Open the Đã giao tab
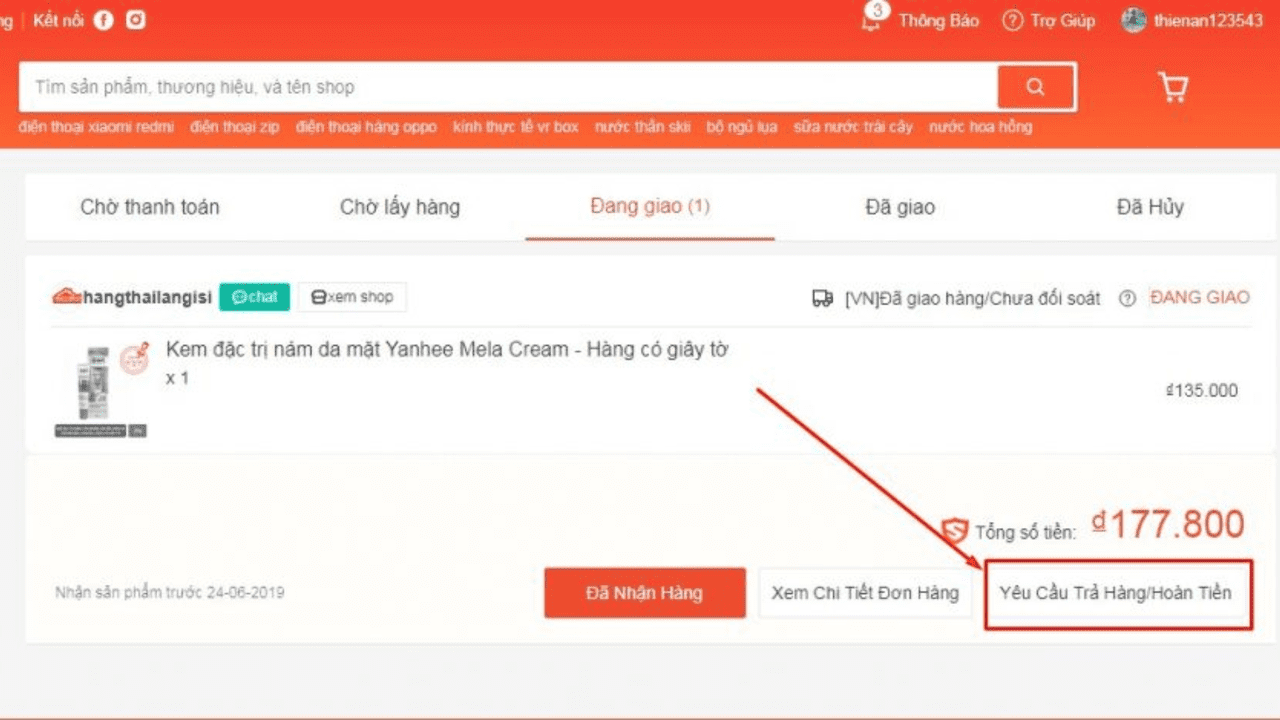This screenshot has height=720, width=1280. (x=900, y=207)
